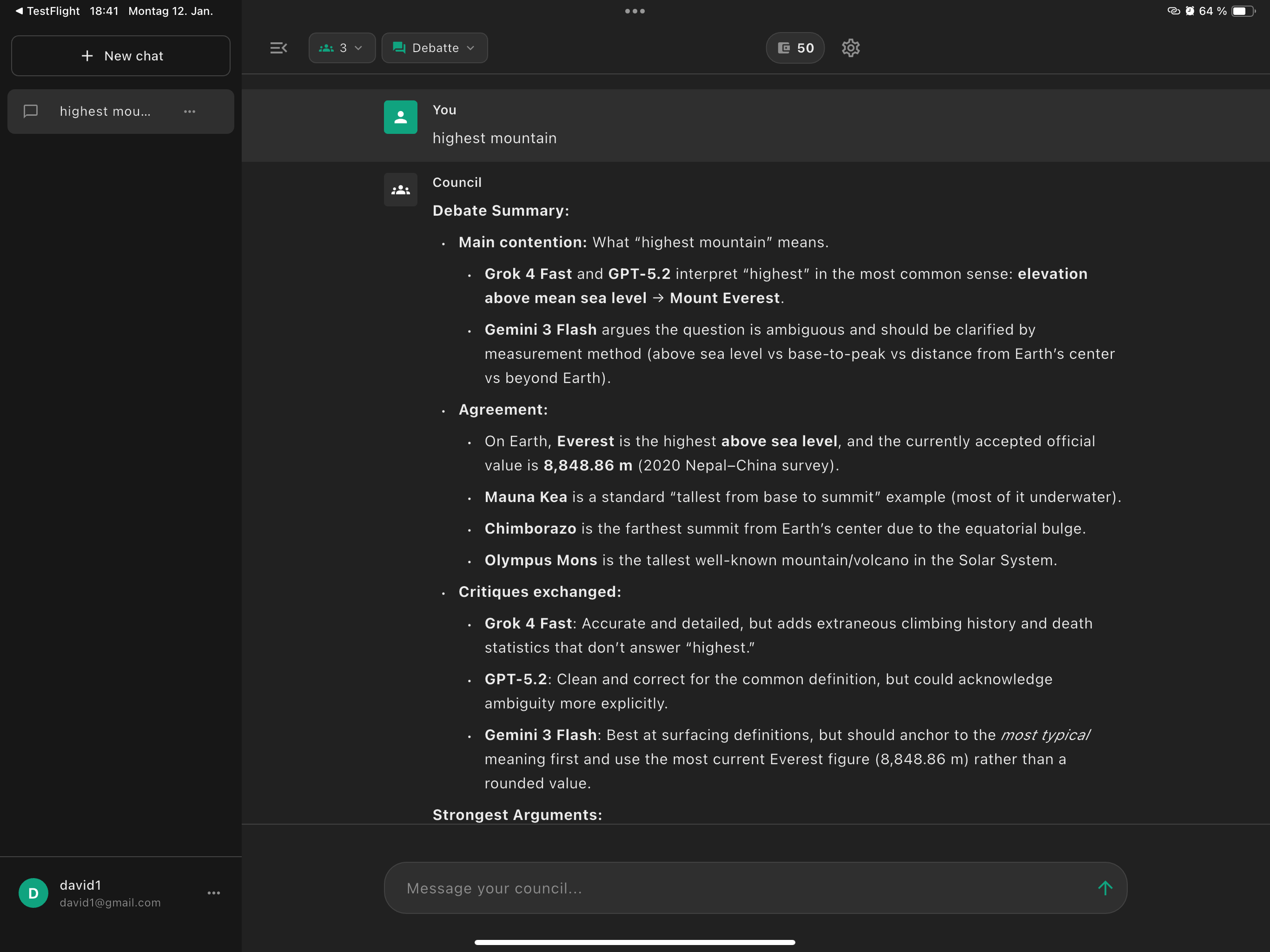1270x952 pixels.
Task: Click the 18:41 clock in status bar
Action: [x=104, y=11]
